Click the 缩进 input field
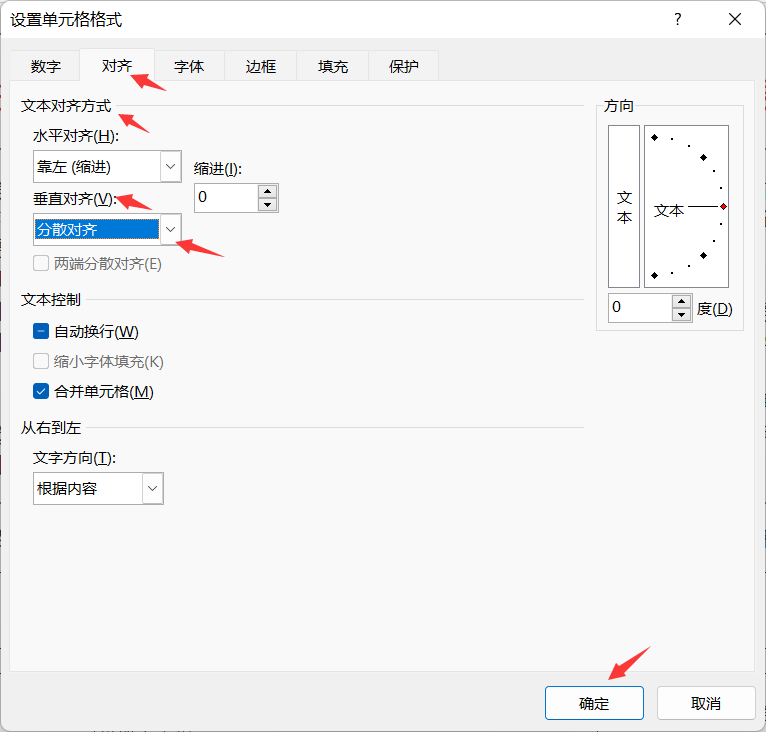Screen dimensions: 766x732 click(x=226, y=198)
